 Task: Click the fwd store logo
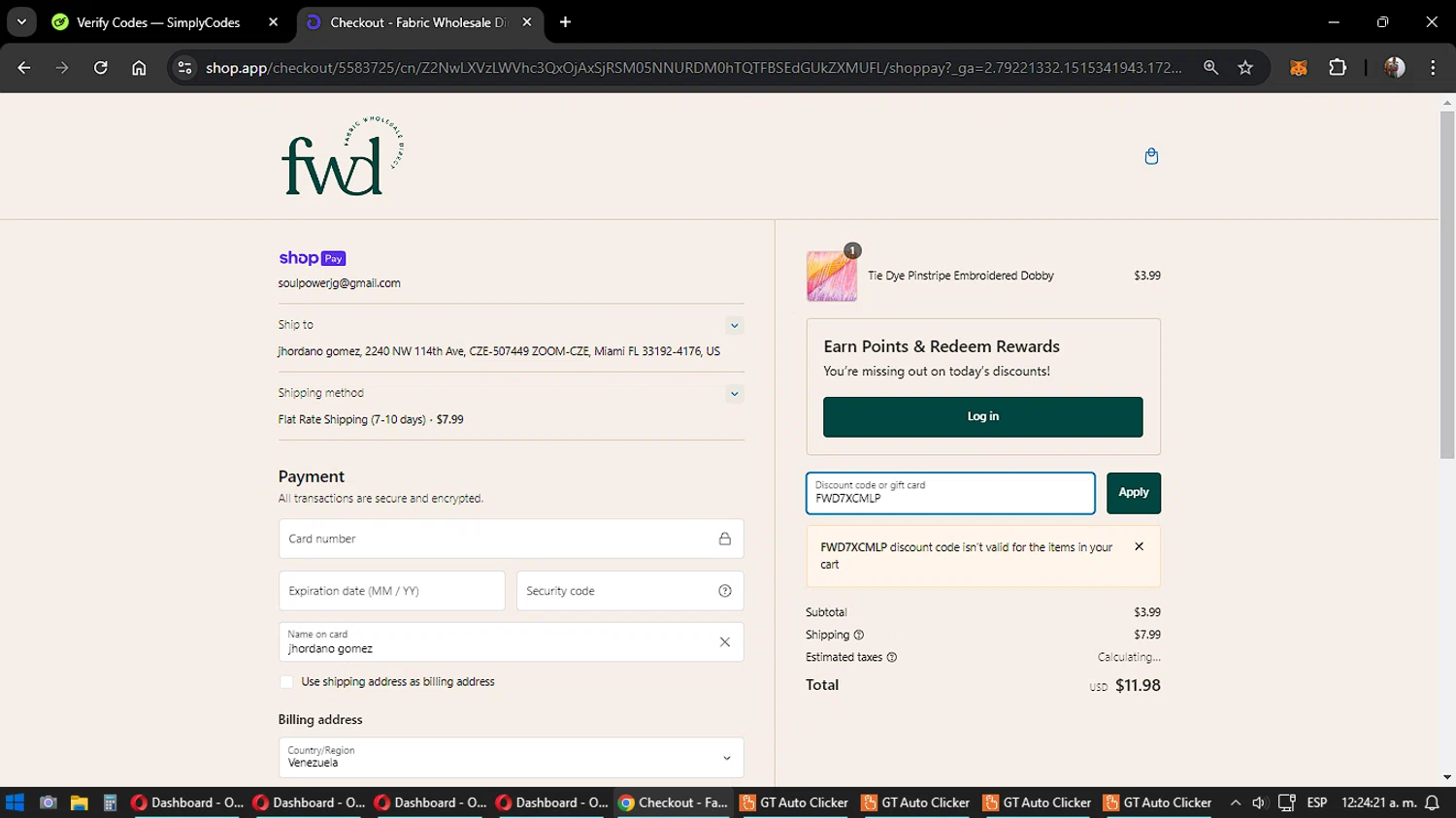pyautogui.click(x=343, y=156)
